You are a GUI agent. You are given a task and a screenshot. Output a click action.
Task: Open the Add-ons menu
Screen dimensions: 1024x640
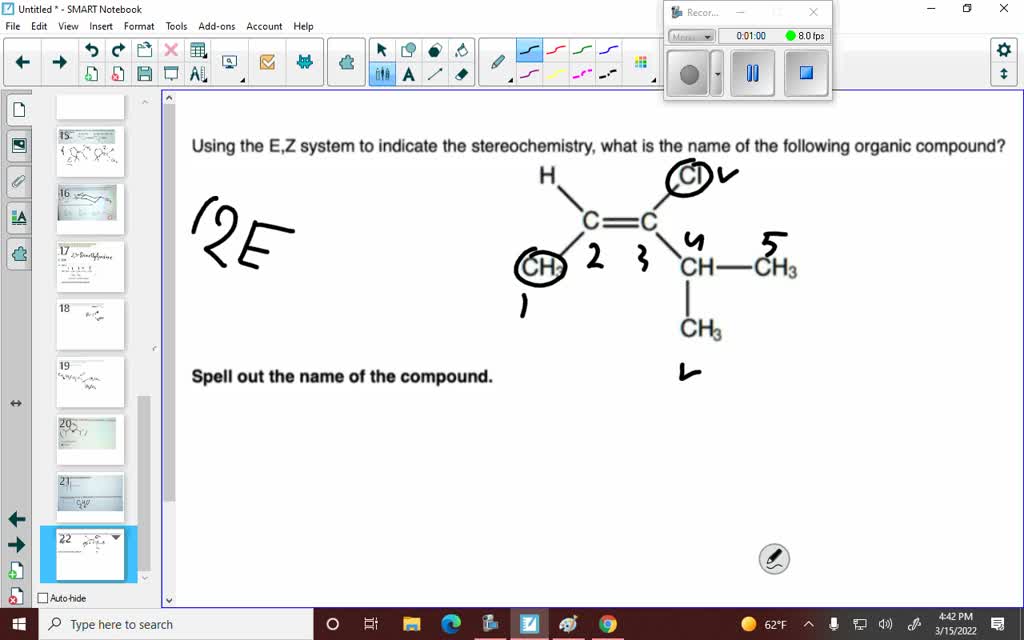click(216, 26)
